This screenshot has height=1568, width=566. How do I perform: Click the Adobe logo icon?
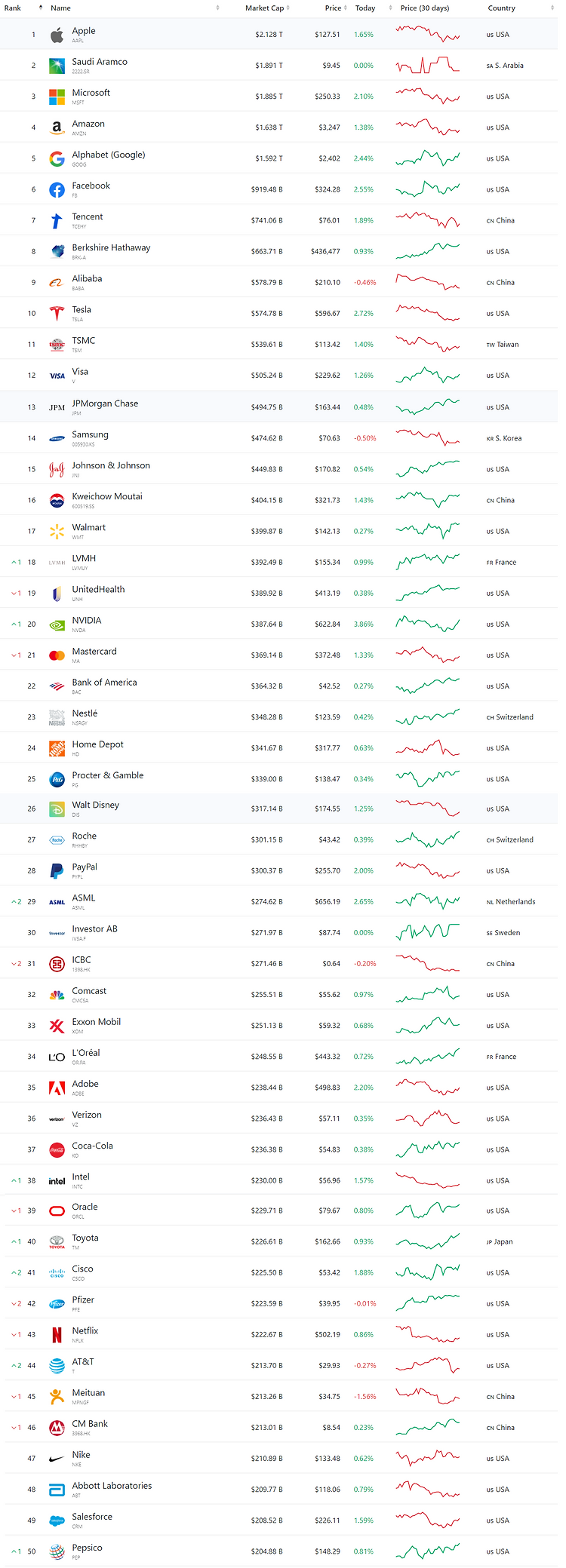[x=57, y=1088]
